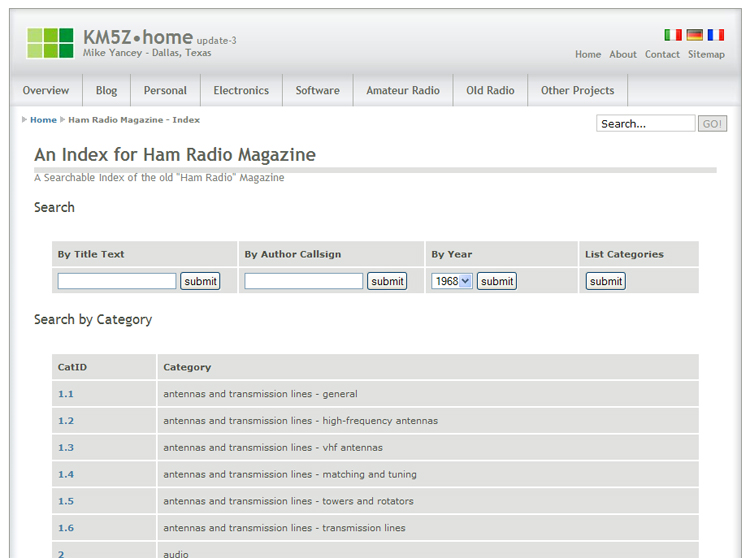Open the Software navigation tab
750x558 pixels.
317,90
